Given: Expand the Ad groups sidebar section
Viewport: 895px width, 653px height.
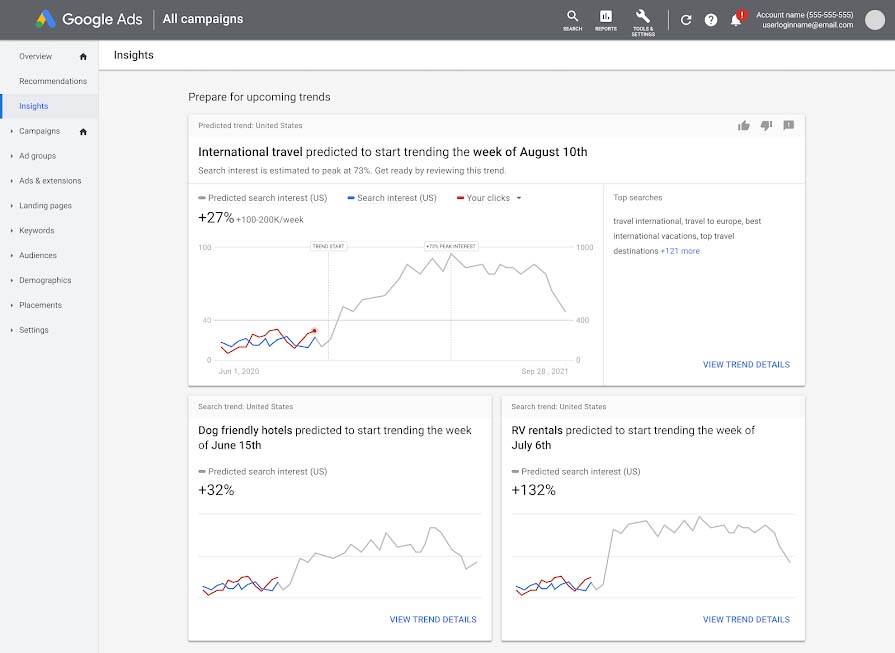Looking at the screenshot, I should tap(12, 156).
